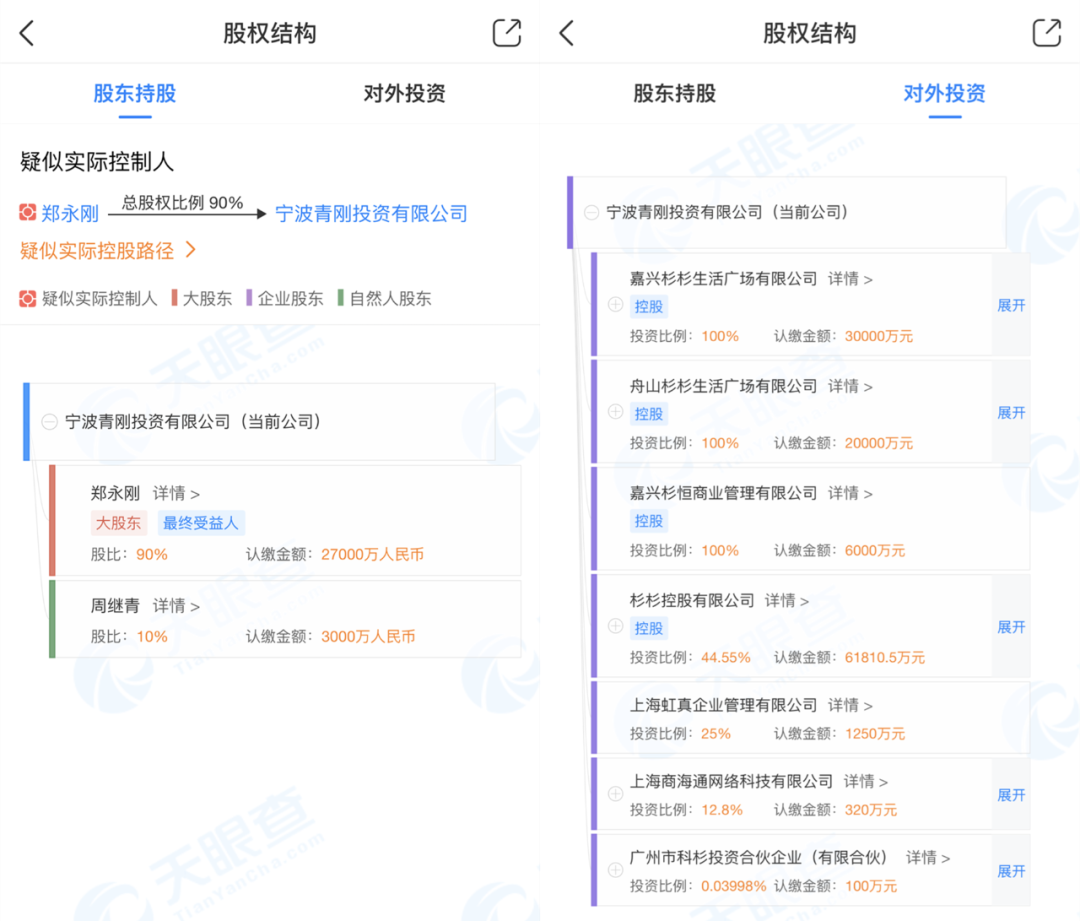View 详情 for shareholder 郑永刚
The height and width of the screenshot is (921, 1080).
pos(176,493)
